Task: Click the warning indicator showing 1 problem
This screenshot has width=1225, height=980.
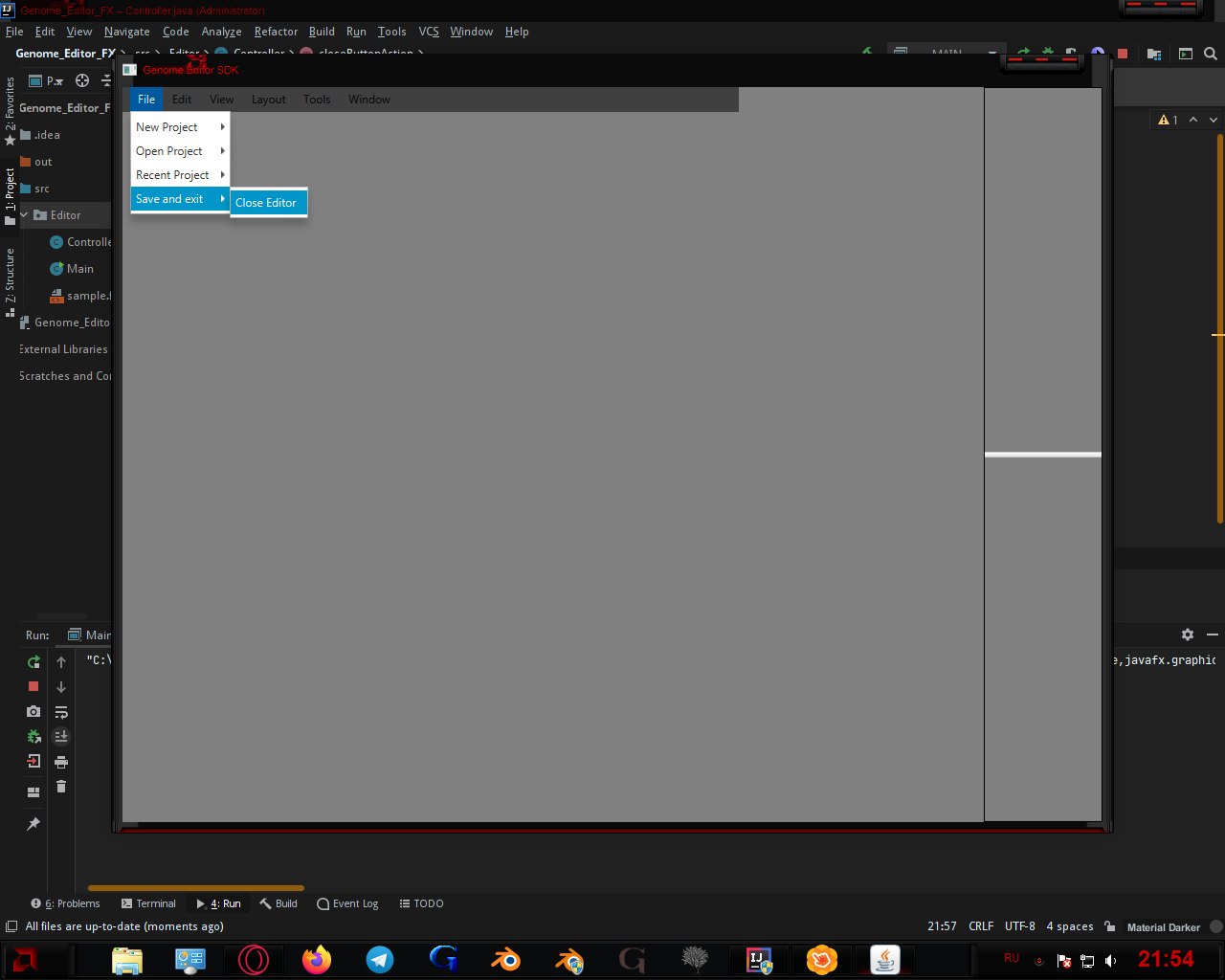Action: click(x=1168, y=120)
